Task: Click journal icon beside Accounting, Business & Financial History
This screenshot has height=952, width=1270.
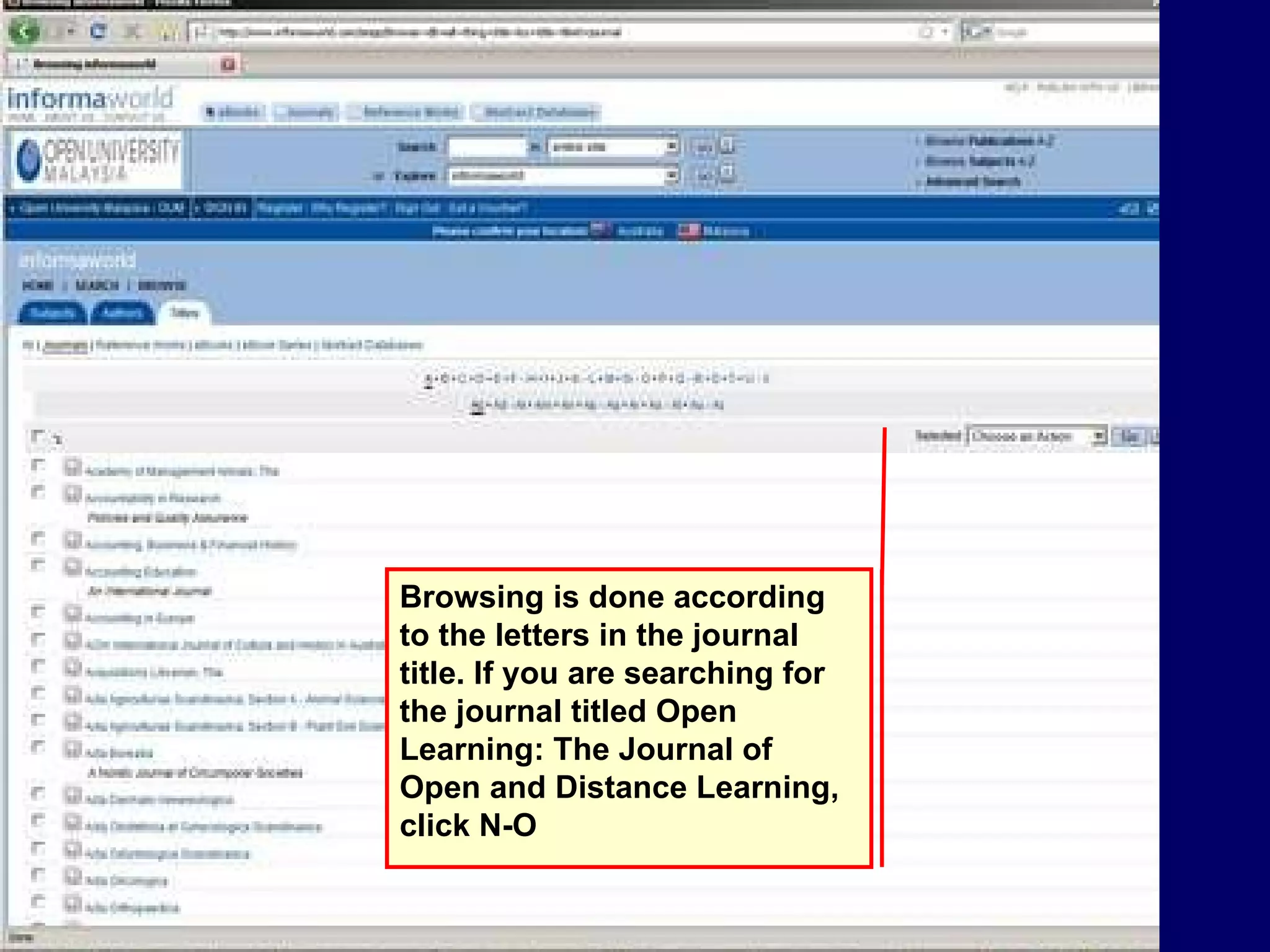Action: 73,540
